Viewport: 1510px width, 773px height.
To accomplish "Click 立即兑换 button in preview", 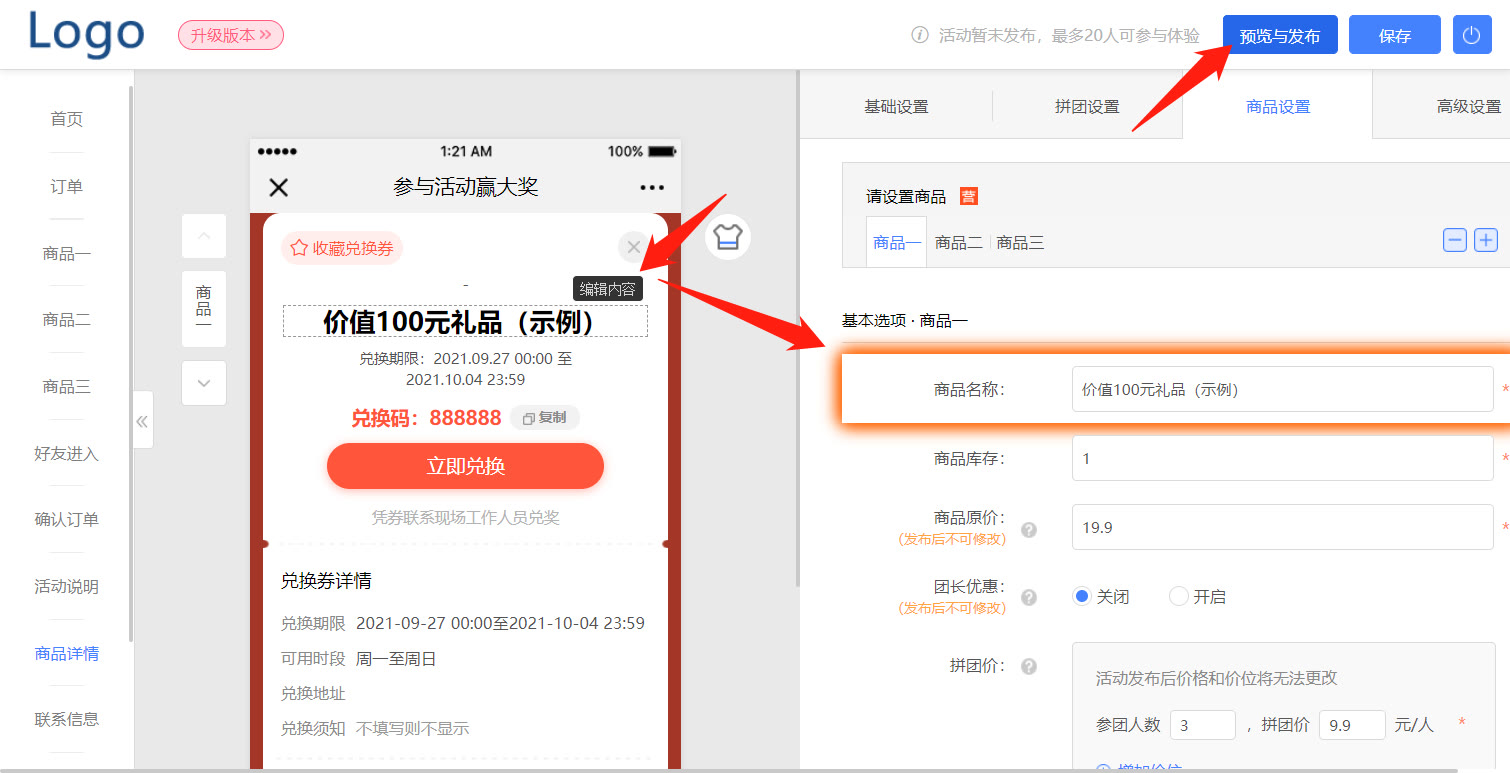I will [x=465, y=466].
